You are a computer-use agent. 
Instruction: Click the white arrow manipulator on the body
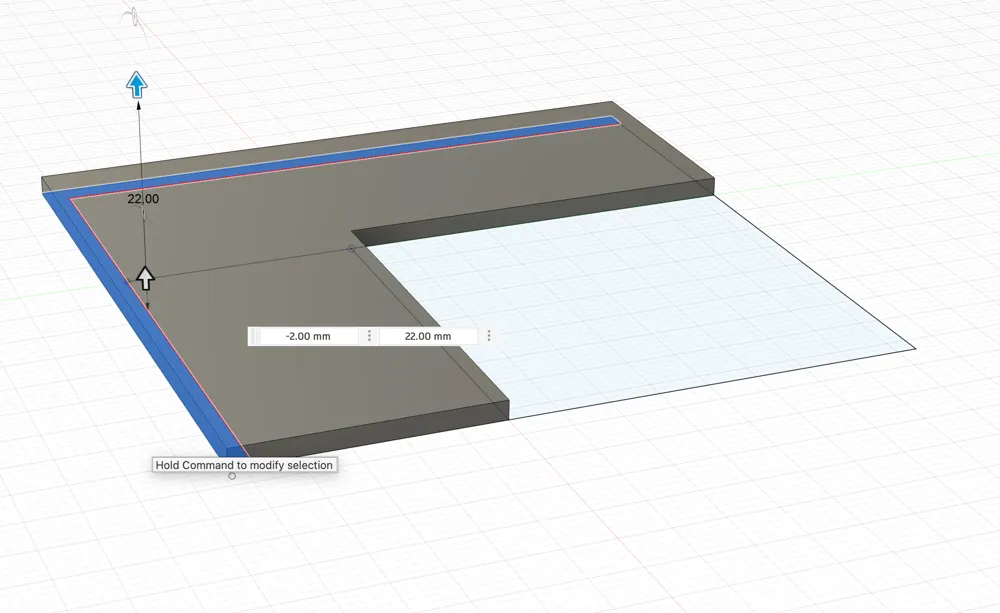tap(145, 278)
